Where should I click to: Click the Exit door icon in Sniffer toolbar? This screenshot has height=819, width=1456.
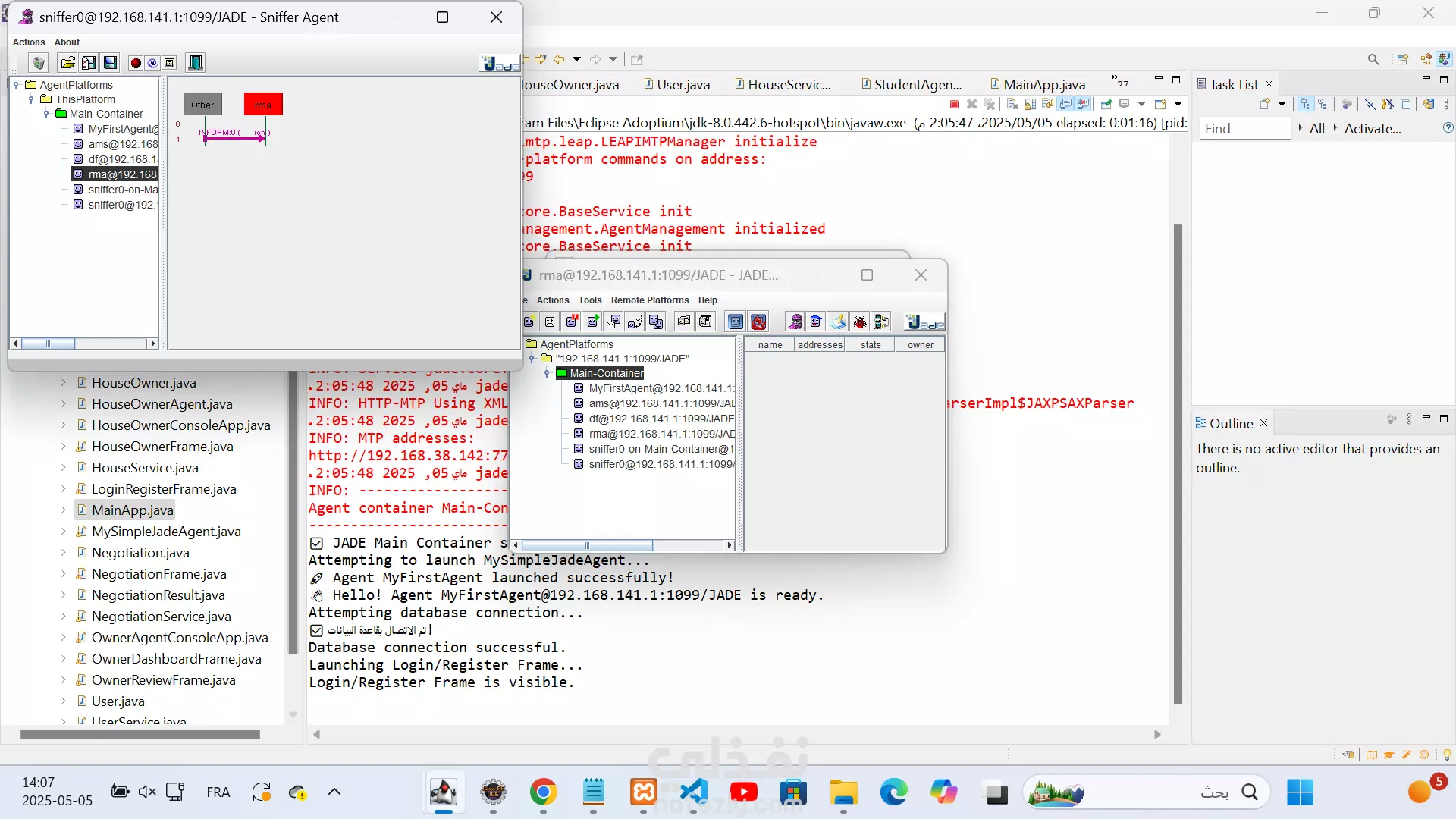click(x=196, y=63)
